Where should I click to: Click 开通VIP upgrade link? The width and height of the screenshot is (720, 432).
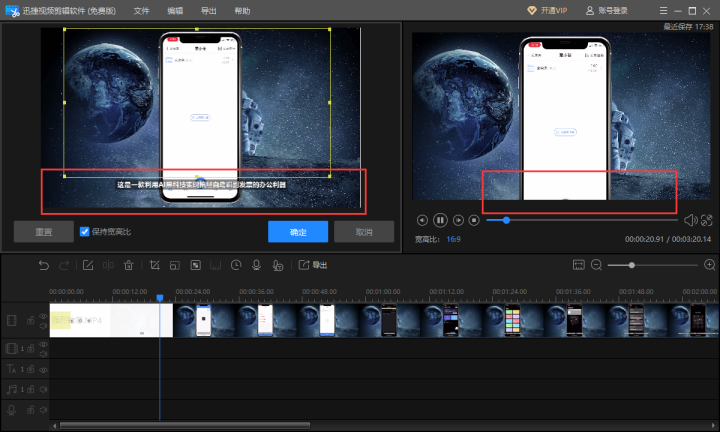pos(547,11)
